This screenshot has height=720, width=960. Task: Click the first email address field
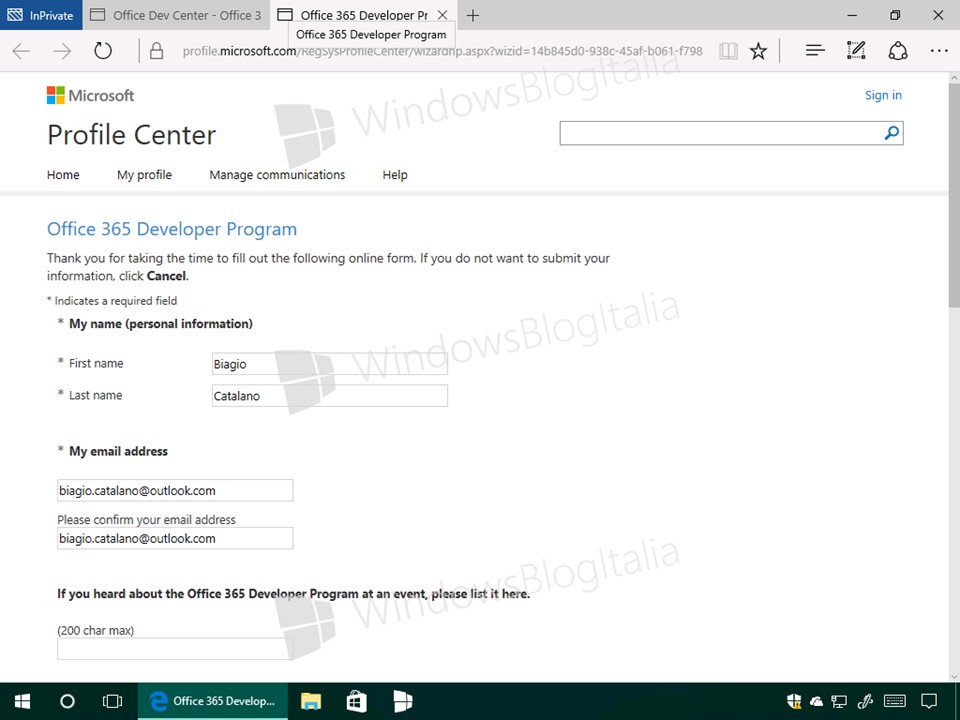(x=175, y=490)
